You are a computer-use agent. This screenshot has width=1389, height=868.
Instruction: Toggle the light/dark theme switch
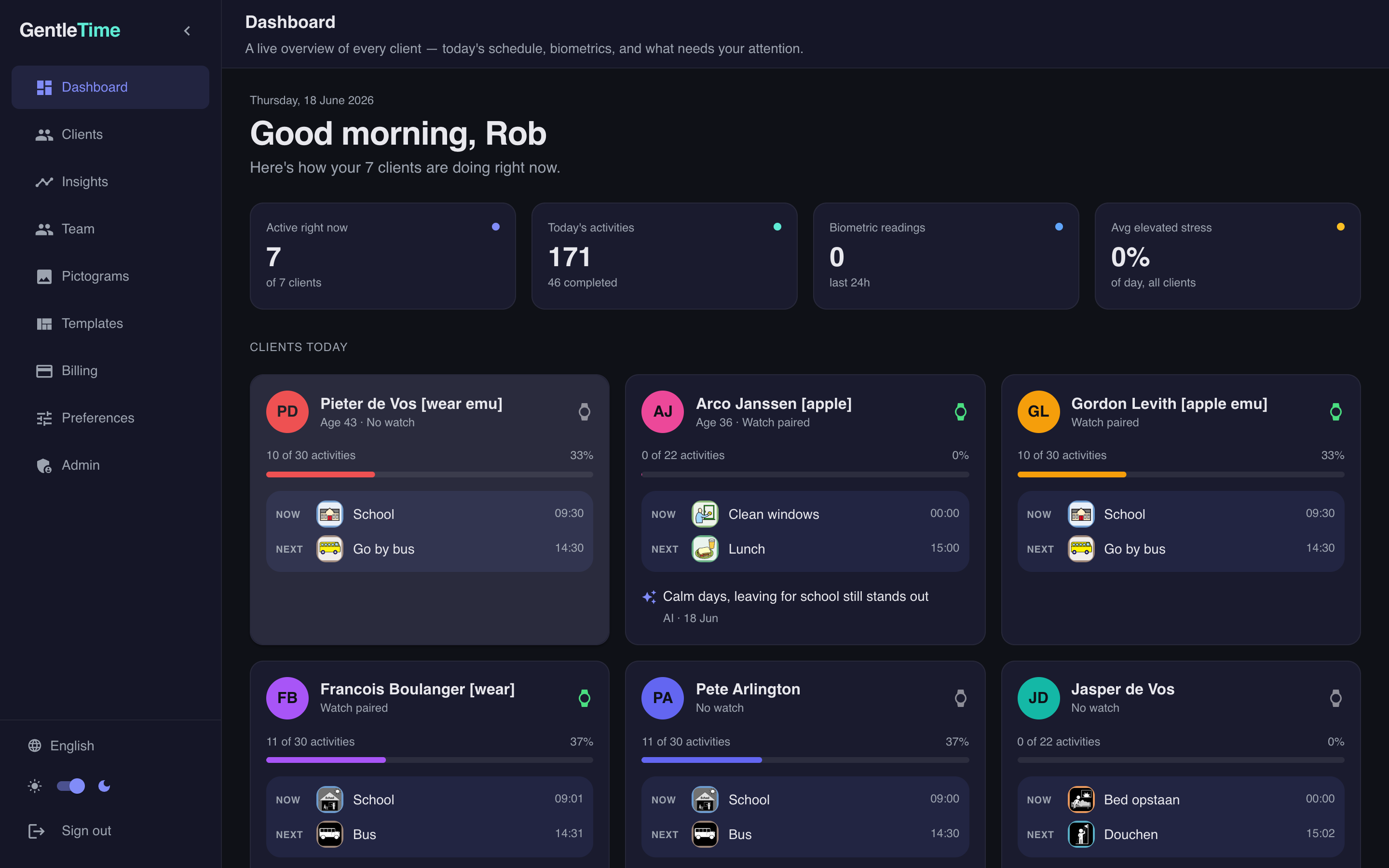click(x=70, y=786)
